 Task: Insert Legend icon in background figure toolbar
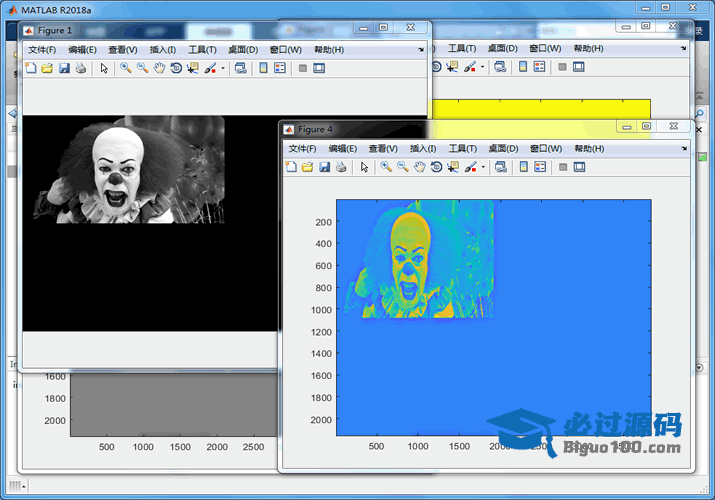(539, 67)
